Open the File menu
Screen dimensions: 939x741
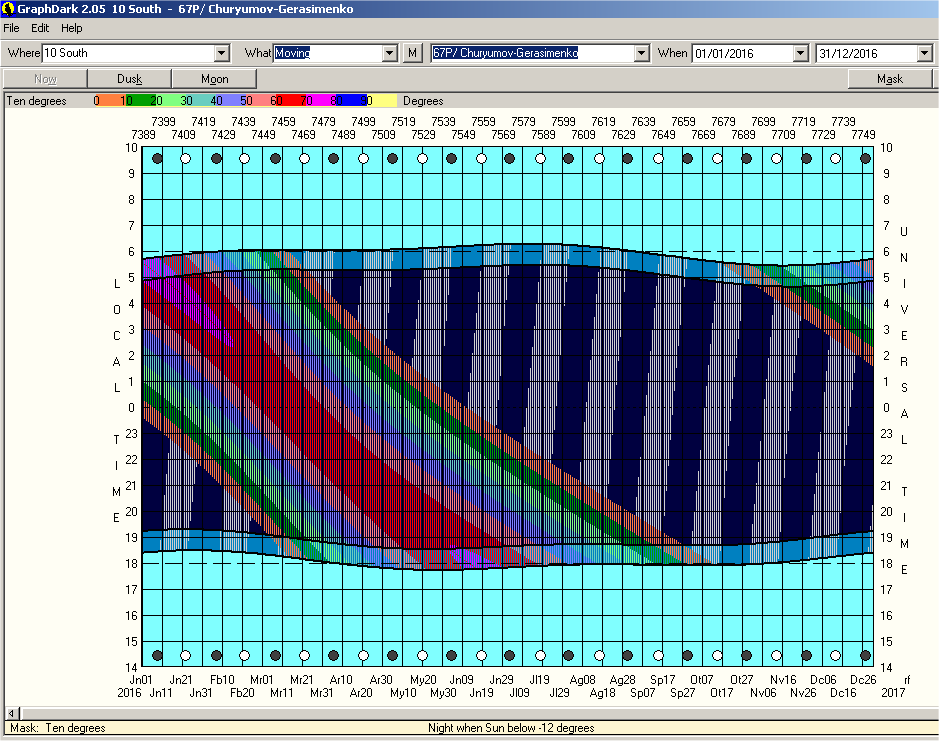pos(12,28)
